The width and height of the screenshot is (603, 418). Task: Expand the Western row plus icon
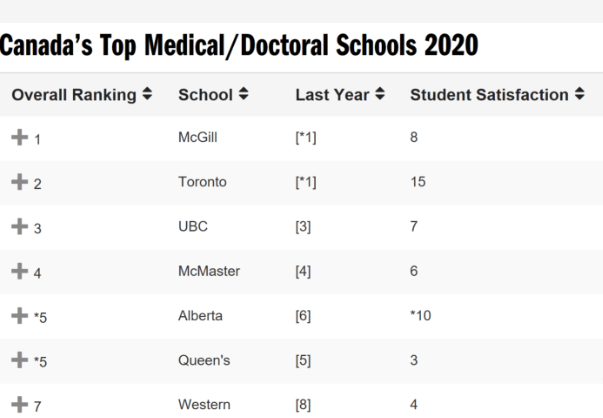(x=20, y=409)
